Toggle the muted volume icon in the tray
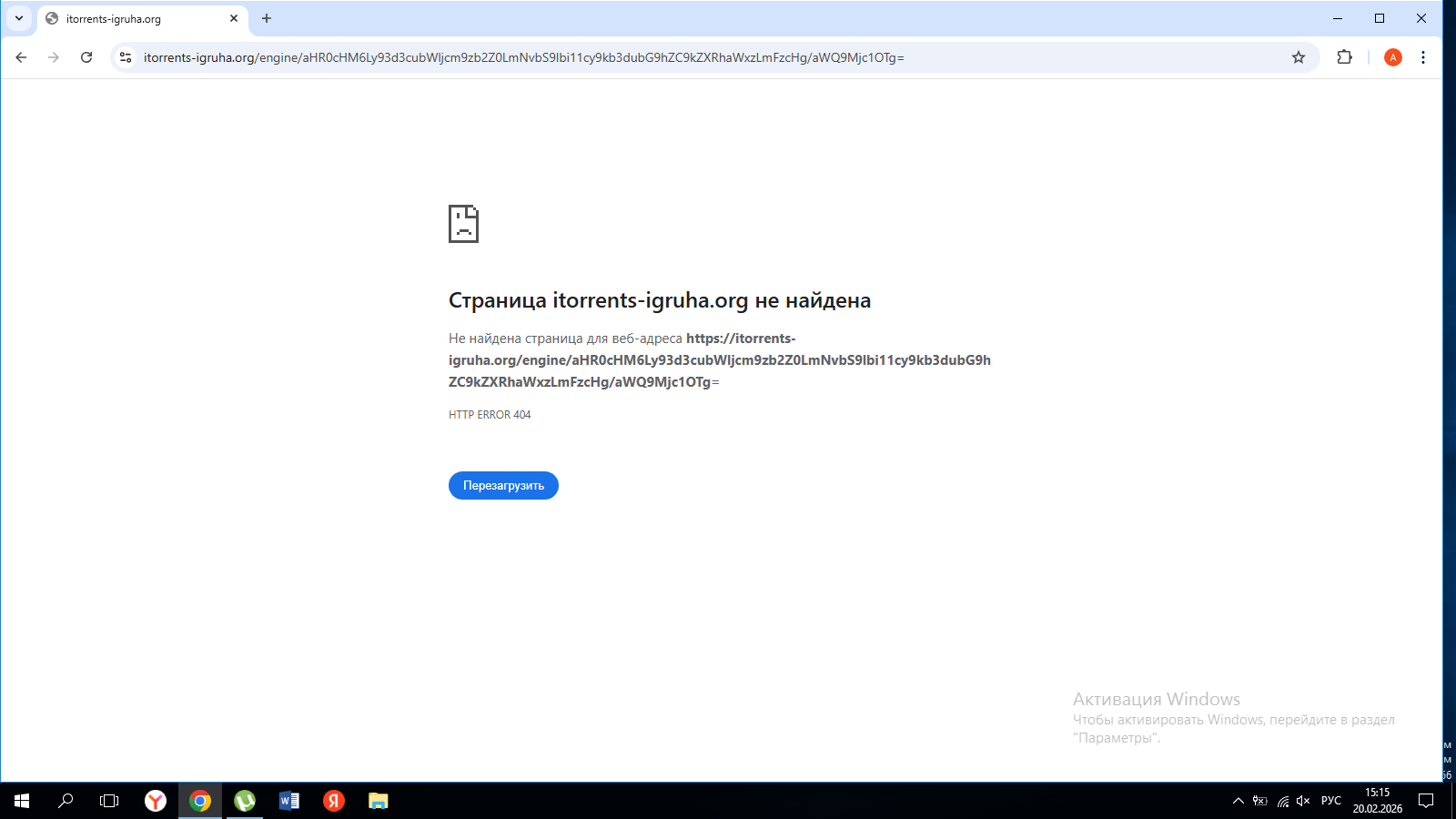This screenshot has height=819, width=1456. (1303, 801)
